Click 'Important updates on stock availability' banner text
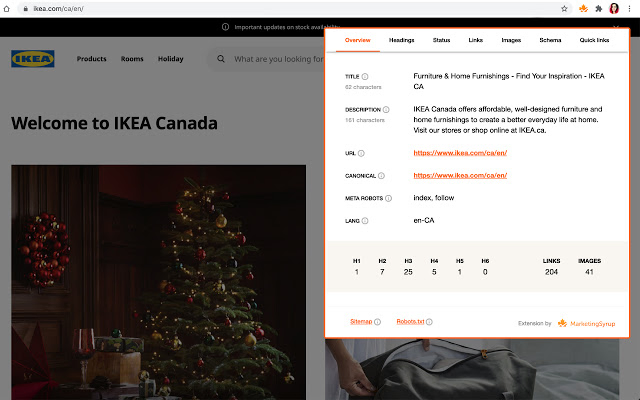The width and height of the screenshot is (640, 400). click(287, 27)
